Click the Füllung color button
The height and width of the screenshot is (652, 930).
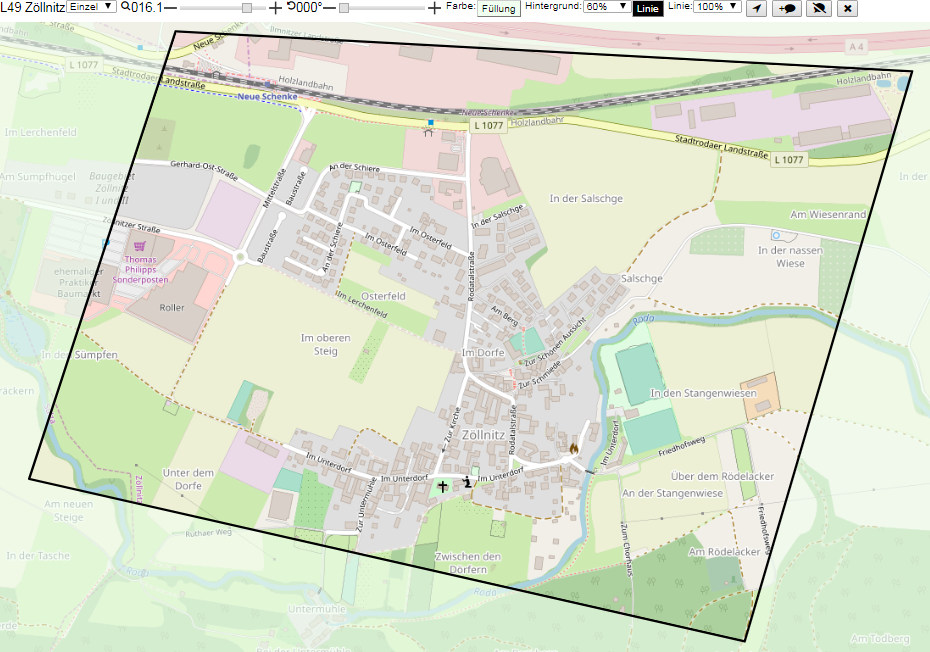pos(499,8)
